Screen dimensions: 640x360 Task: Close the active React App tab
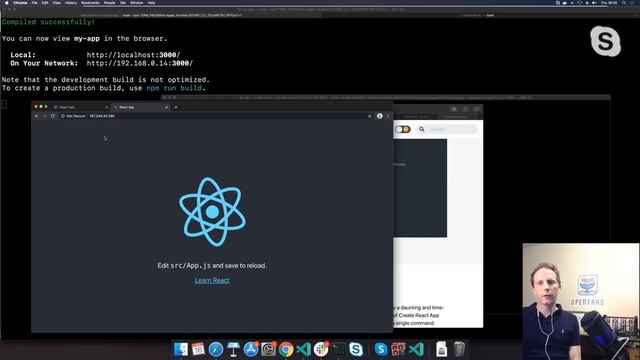tap(166, 107)
